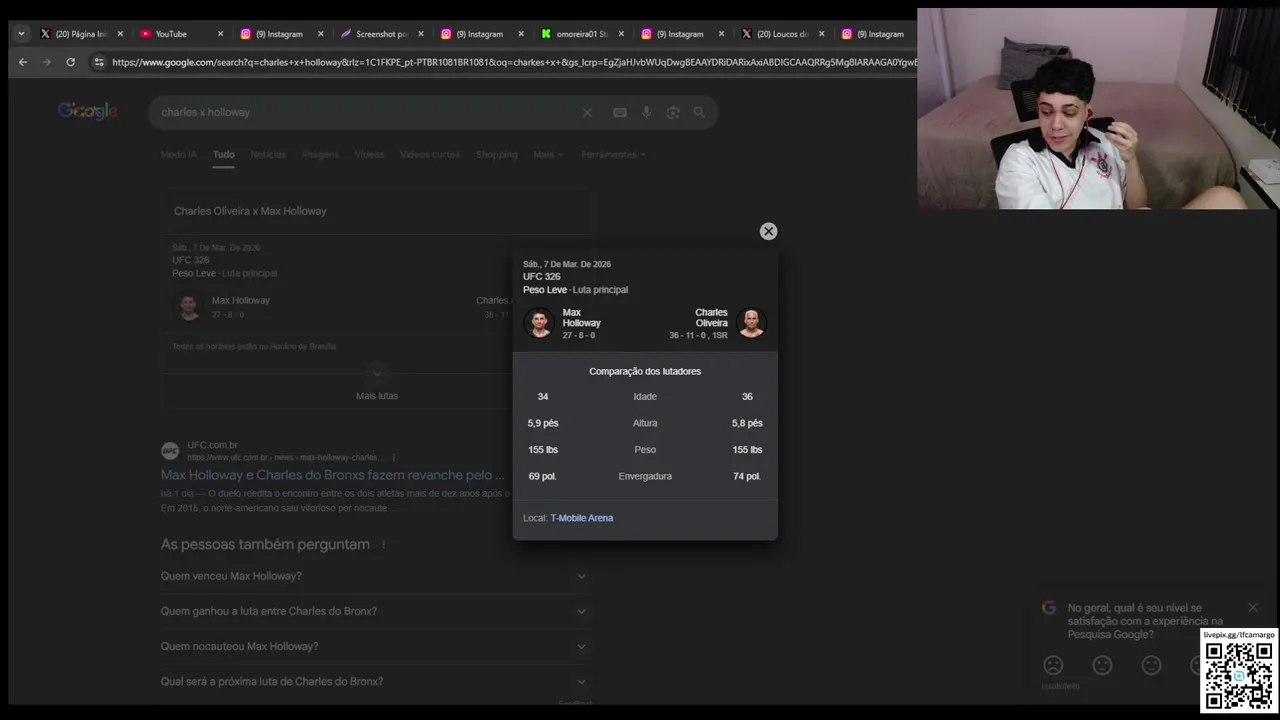Close the YouTube tab
The image size is (1280, 720).
220,34
